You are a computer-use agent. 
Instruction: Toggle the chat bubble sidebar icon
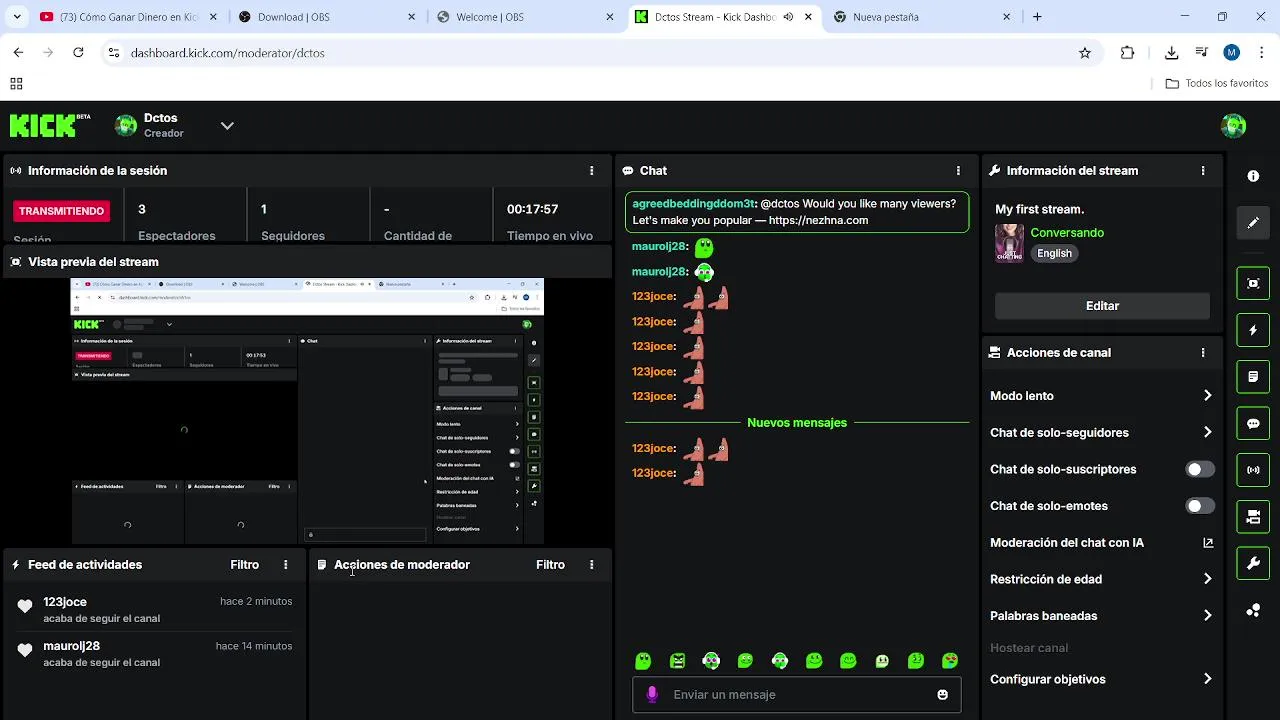click(1253, 424)
